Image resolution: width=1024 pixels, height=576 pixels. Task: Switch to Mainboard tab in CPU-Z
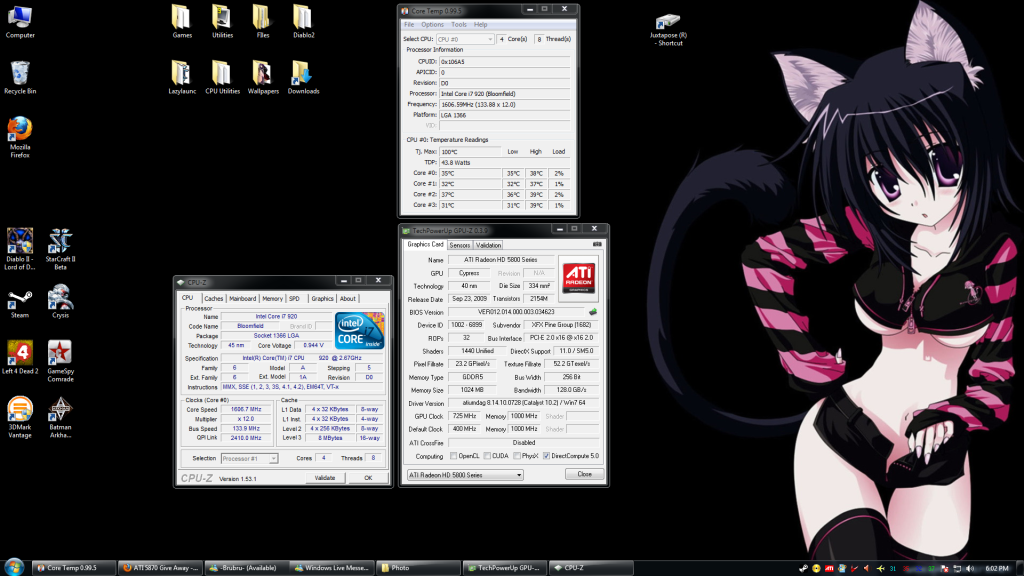click(x=242, y=298)
